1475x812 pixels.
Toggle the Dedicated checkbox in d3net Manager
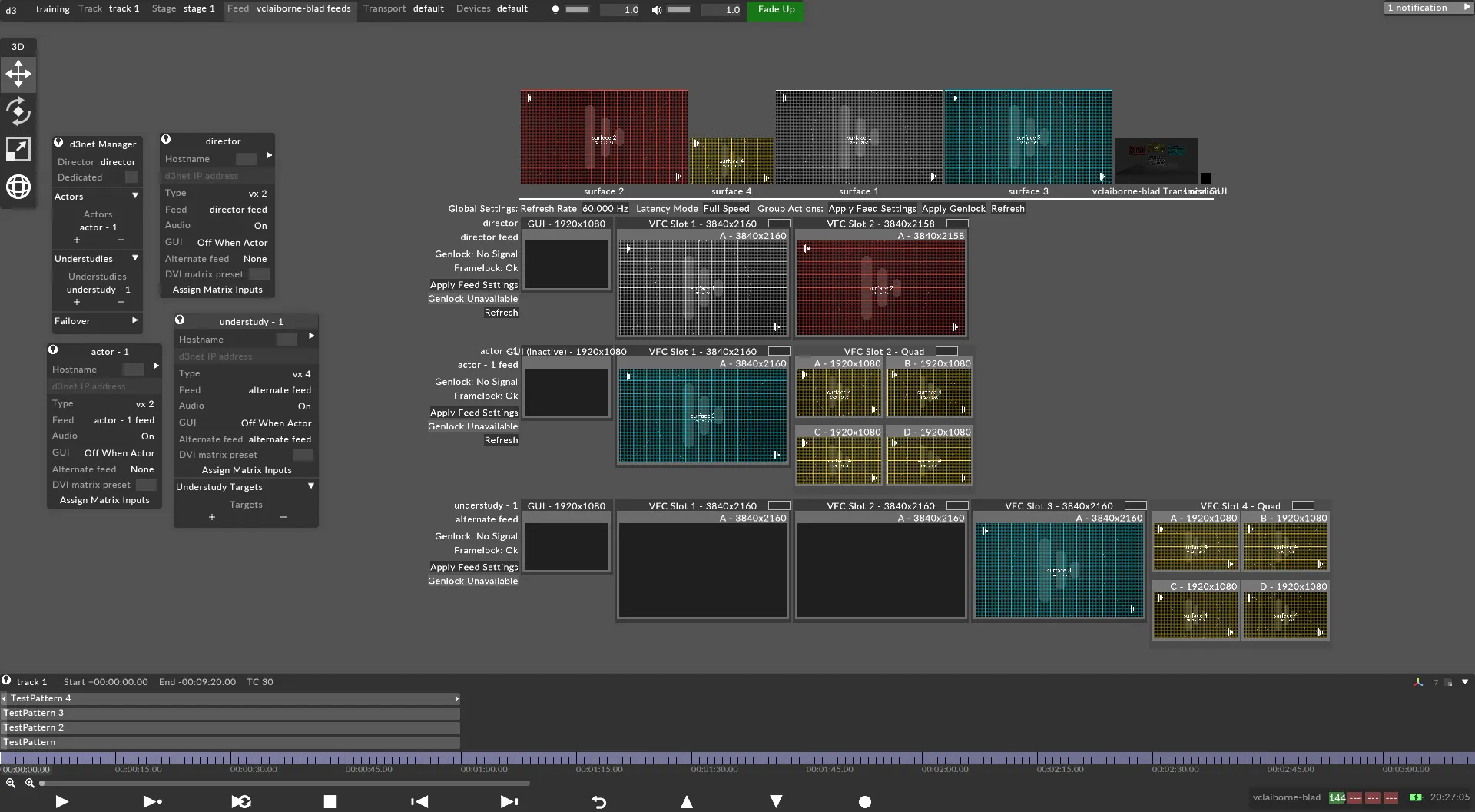tap(131, 177)
